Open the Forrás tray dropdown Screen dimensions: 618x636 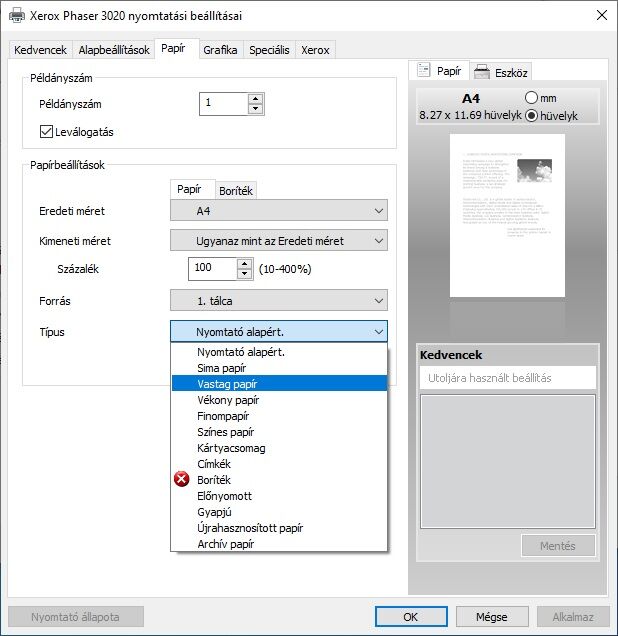pyautogui.click(x=279, y=301)
